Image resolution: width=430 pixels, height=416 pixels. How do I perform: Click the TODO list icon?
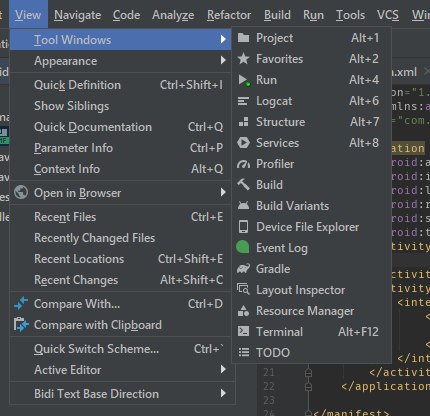pos(244,352)
